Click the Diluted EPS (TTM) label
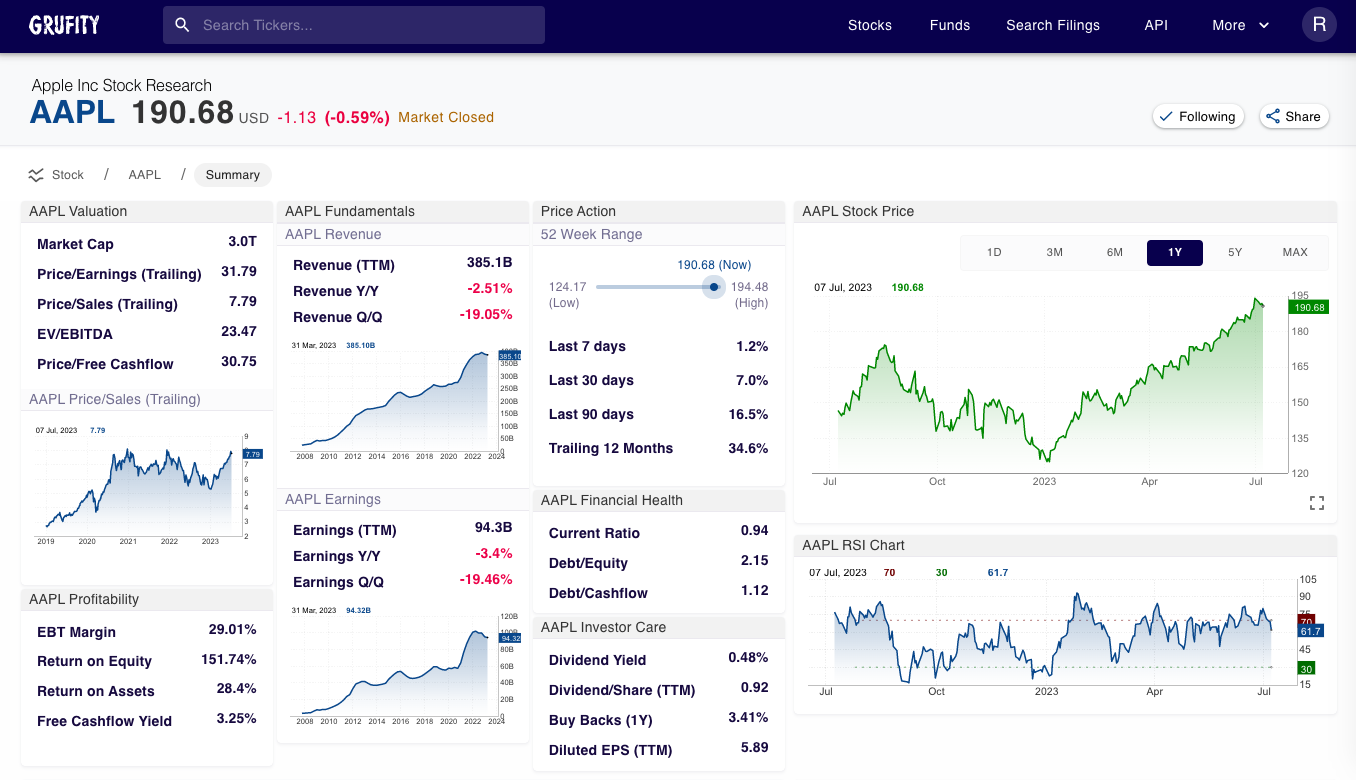 pos(611,750)
